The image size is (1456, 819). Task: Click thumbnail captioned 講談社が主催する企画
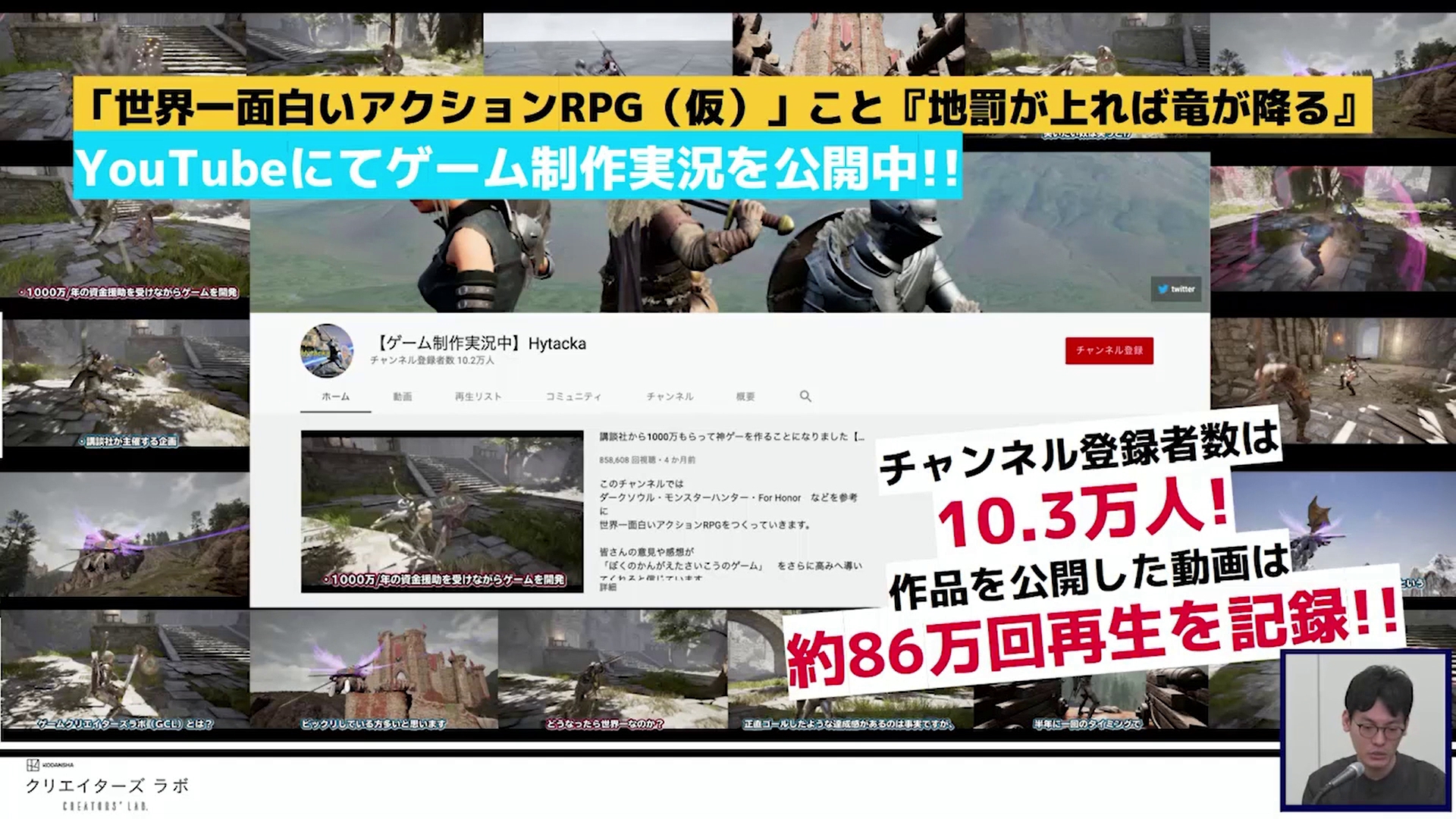coord(125,382)
